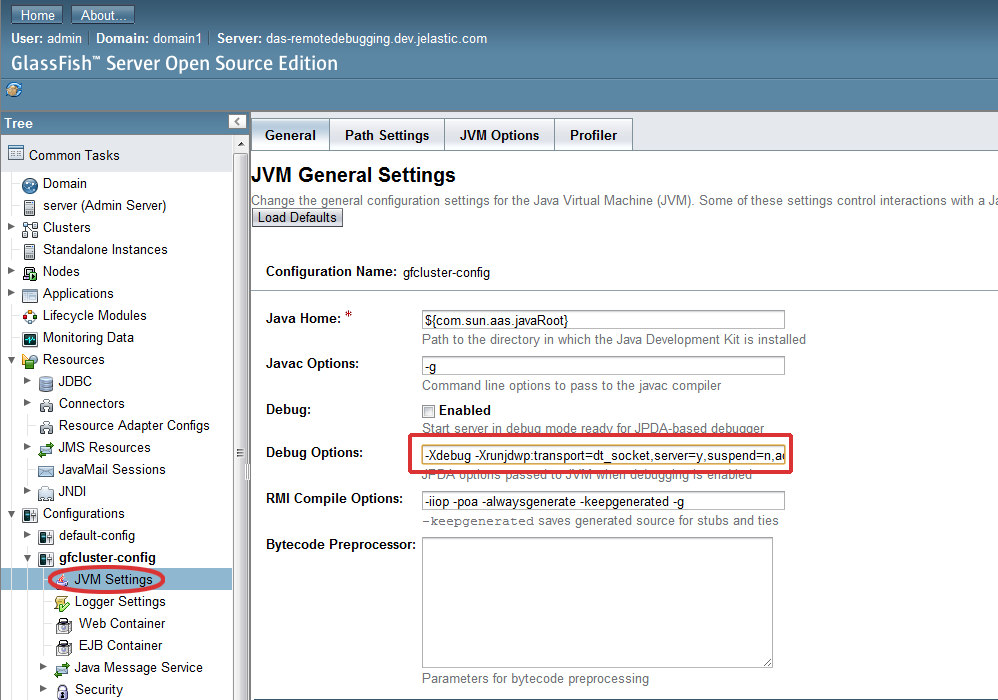Click the Clusters icon

[30, 229]
